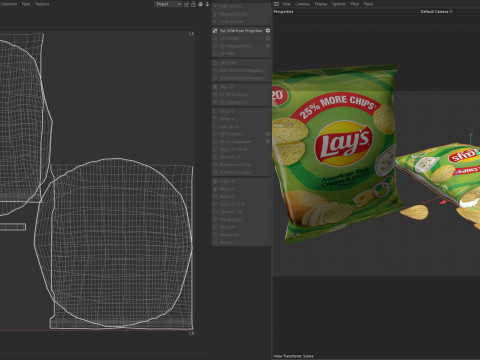Select the large round UV island
480x360 pixels.
[113, 243]
